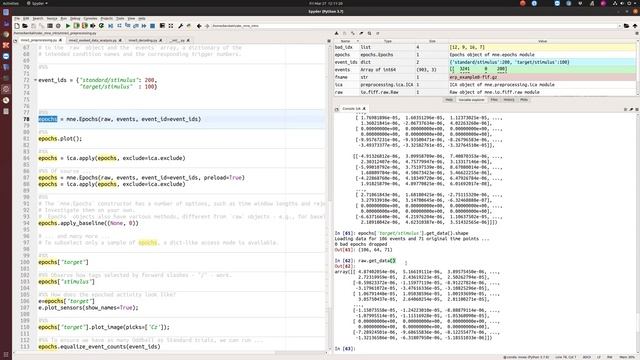
Task: Click the ica variable row
Action: (x=485, y=85)
